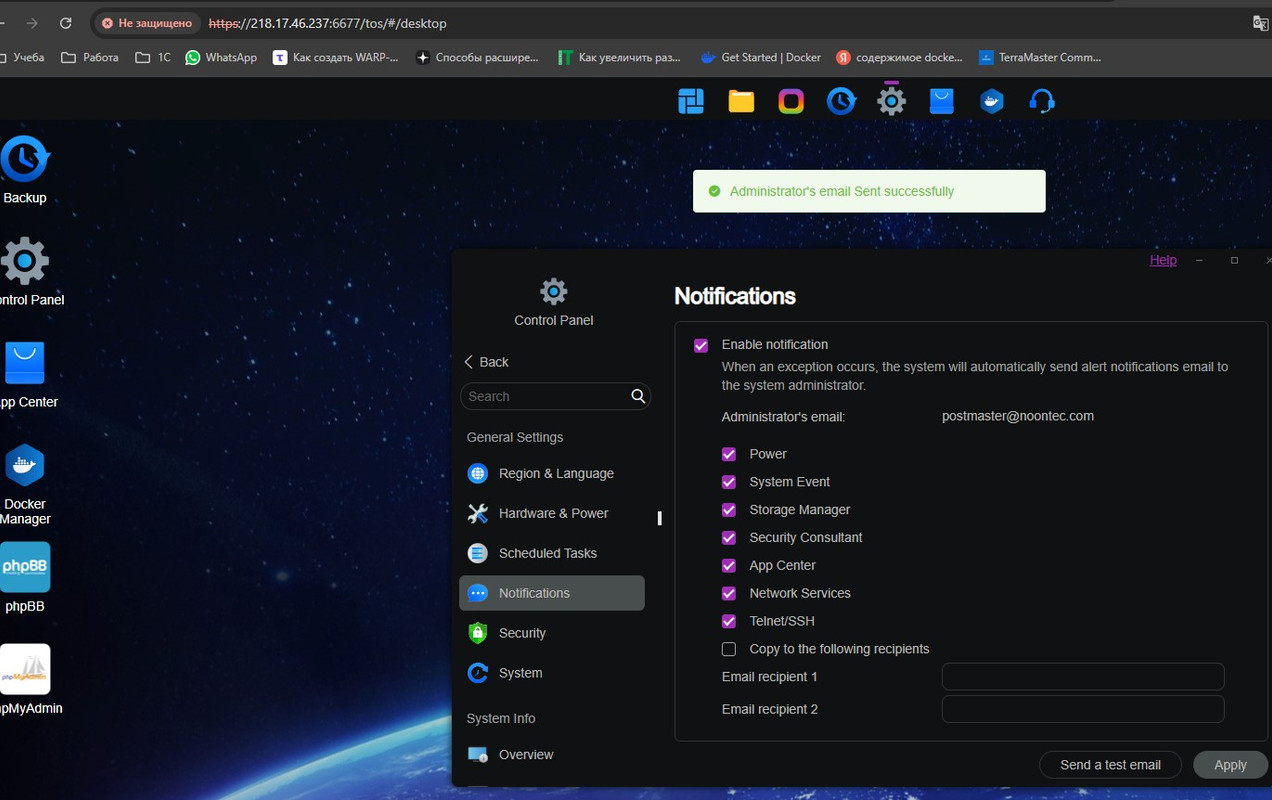This screenshot has width=1272, height=800.
Task: Uncheck the App Center notification checkbox
Action: (x=729, y=566)
